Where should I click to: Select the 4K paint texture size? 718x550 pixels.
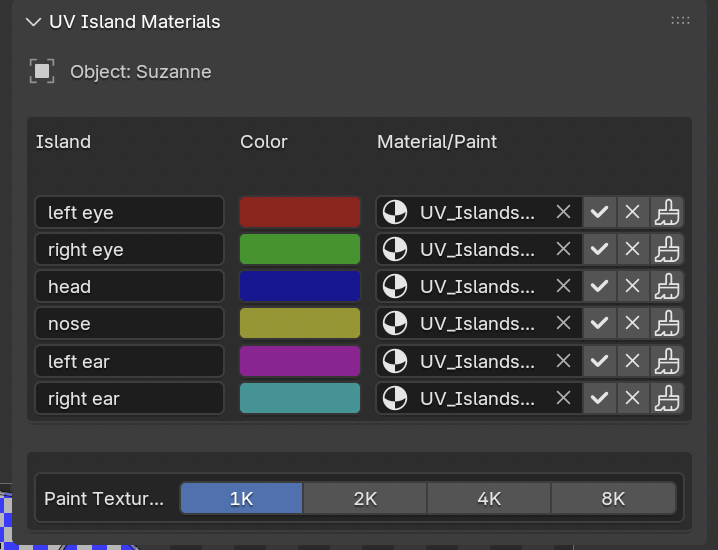pos(489,499)
